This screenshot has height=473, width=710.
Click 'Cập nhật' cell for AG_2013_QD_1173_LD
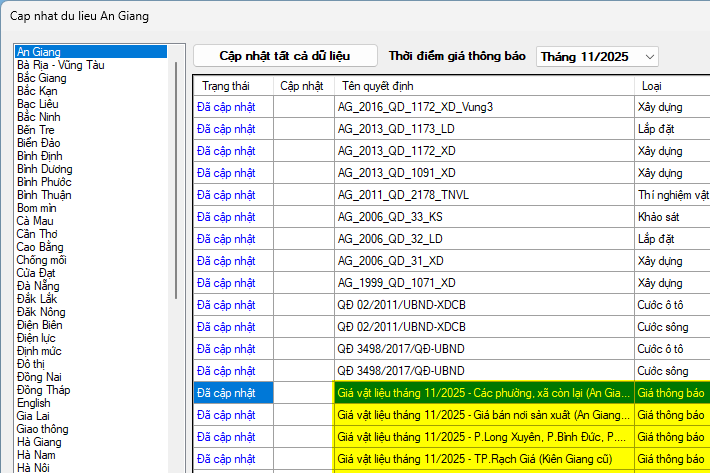(x=304, y=129)
